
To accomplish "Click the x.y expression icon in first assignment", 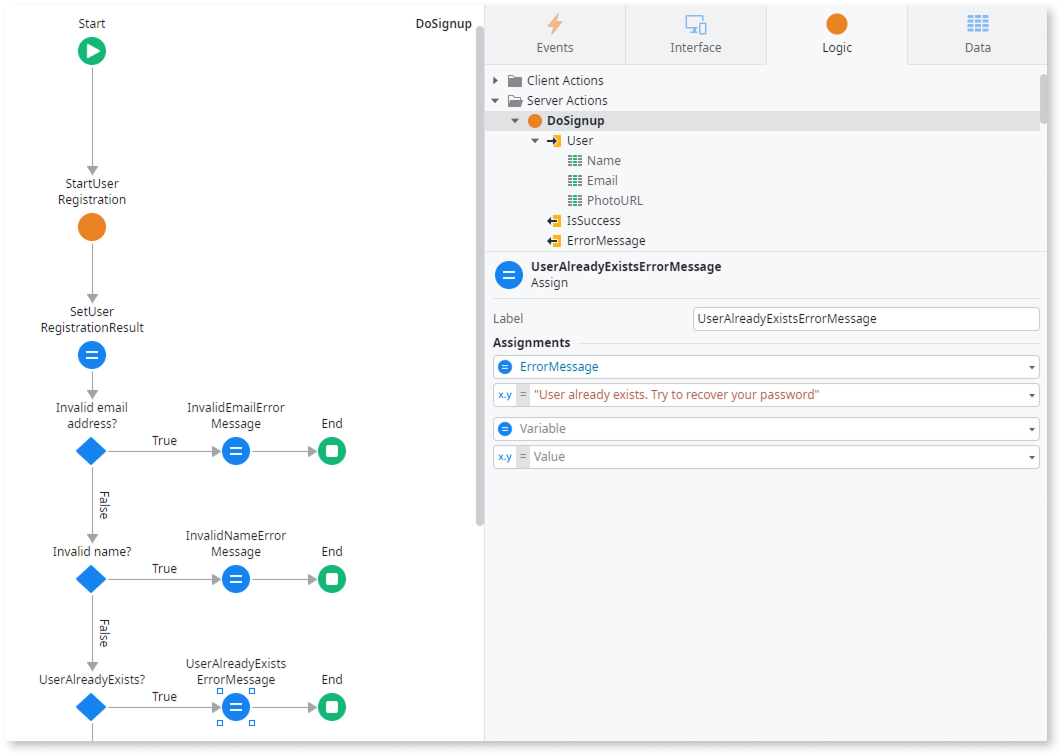I will [x=505, y=394].
